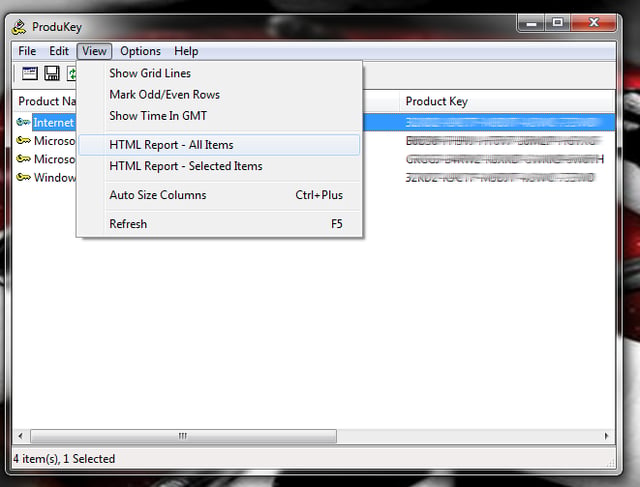640x487 pixels.
Task: Click the blurred key in second Microso row
Action: pyautogui.click(x=505, y=159)
